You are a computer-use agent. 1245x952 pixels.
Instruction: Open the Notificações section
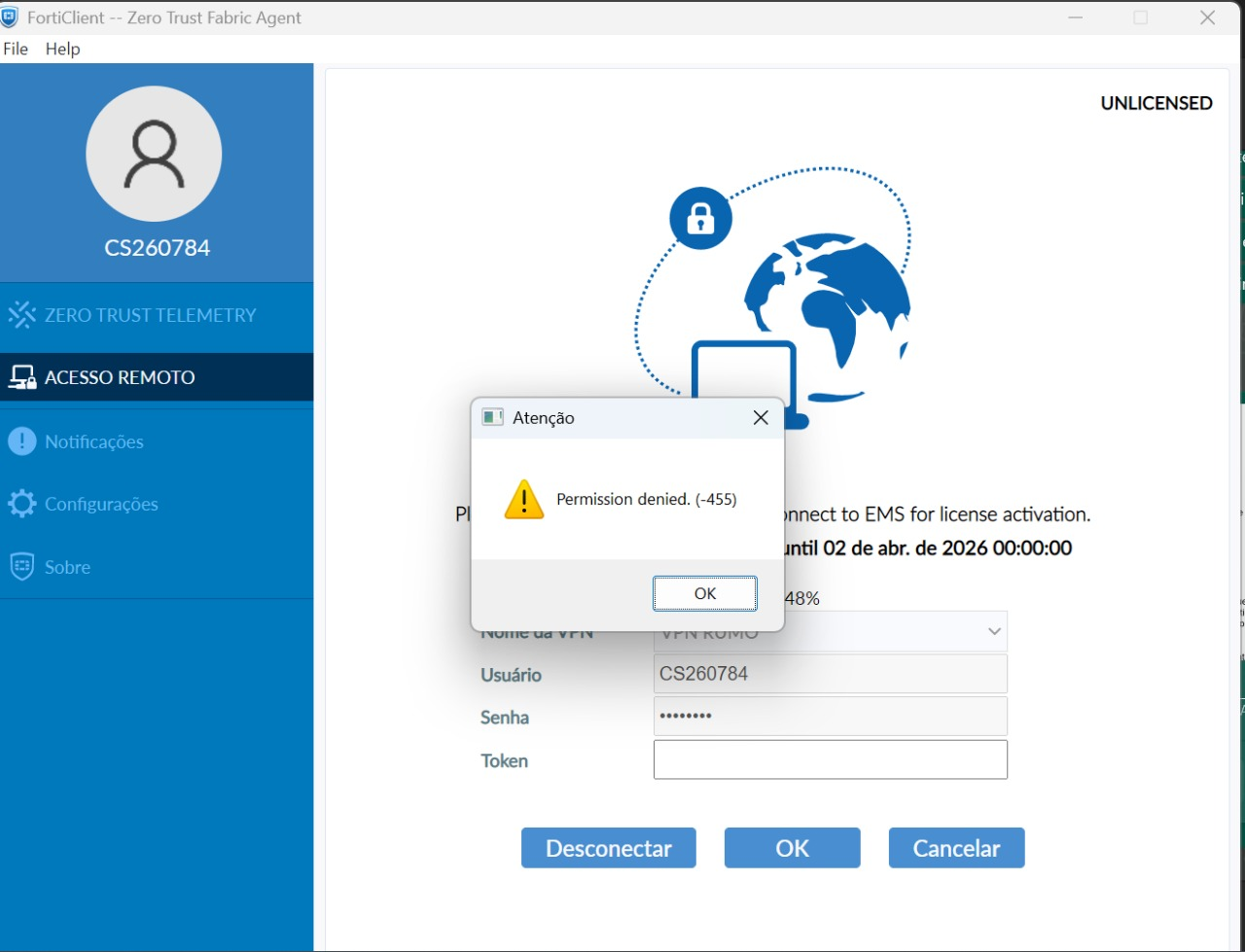157,441
